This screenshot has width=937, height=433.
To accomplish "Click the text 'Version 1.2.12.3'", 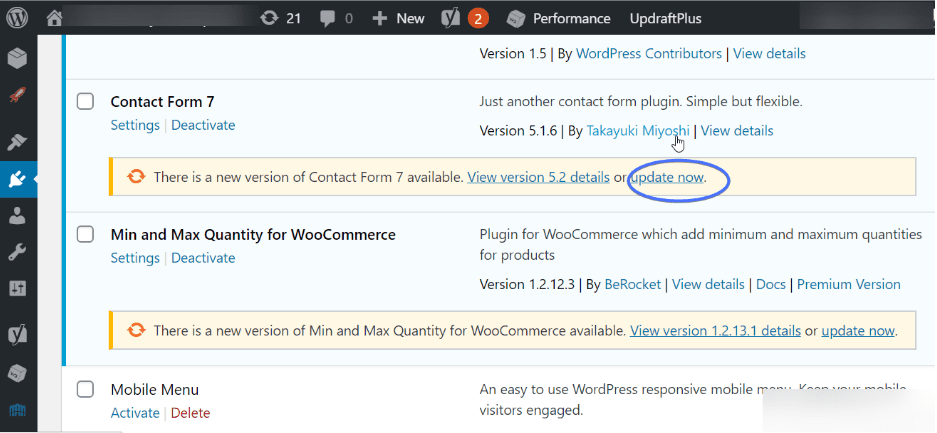I will click(x=527, y=284).
